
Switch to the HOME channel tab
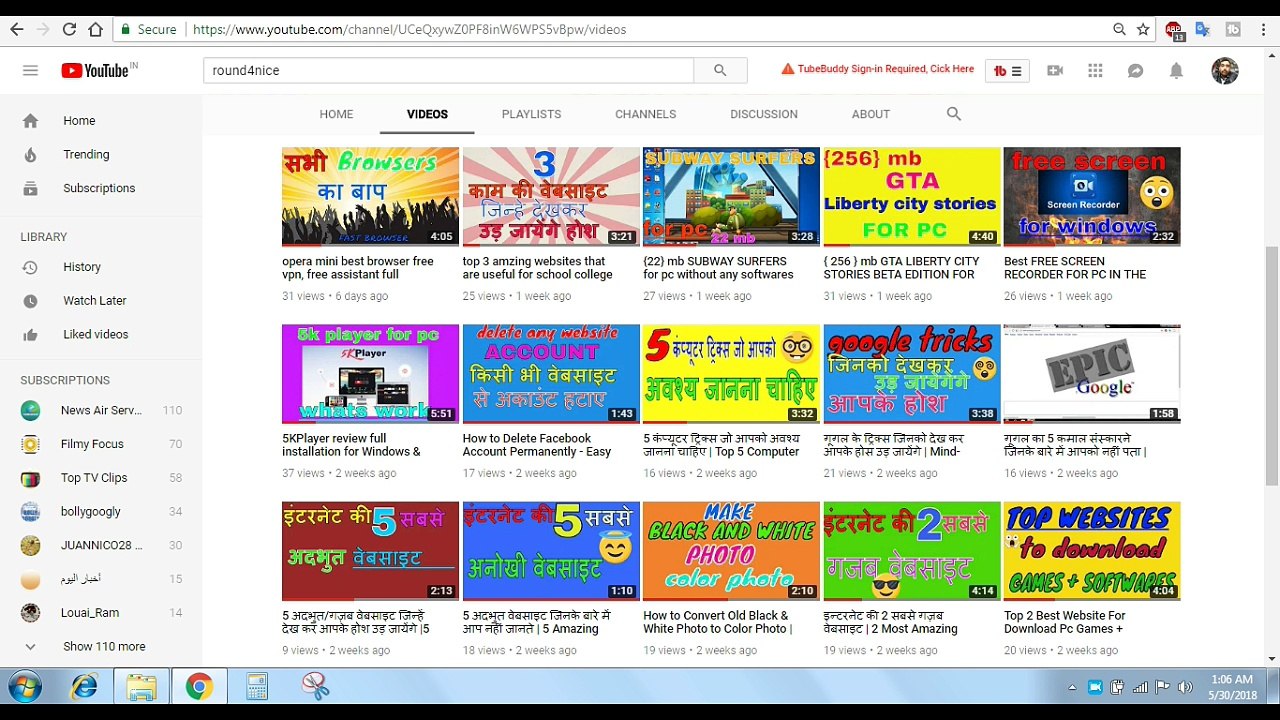point(336,114)
